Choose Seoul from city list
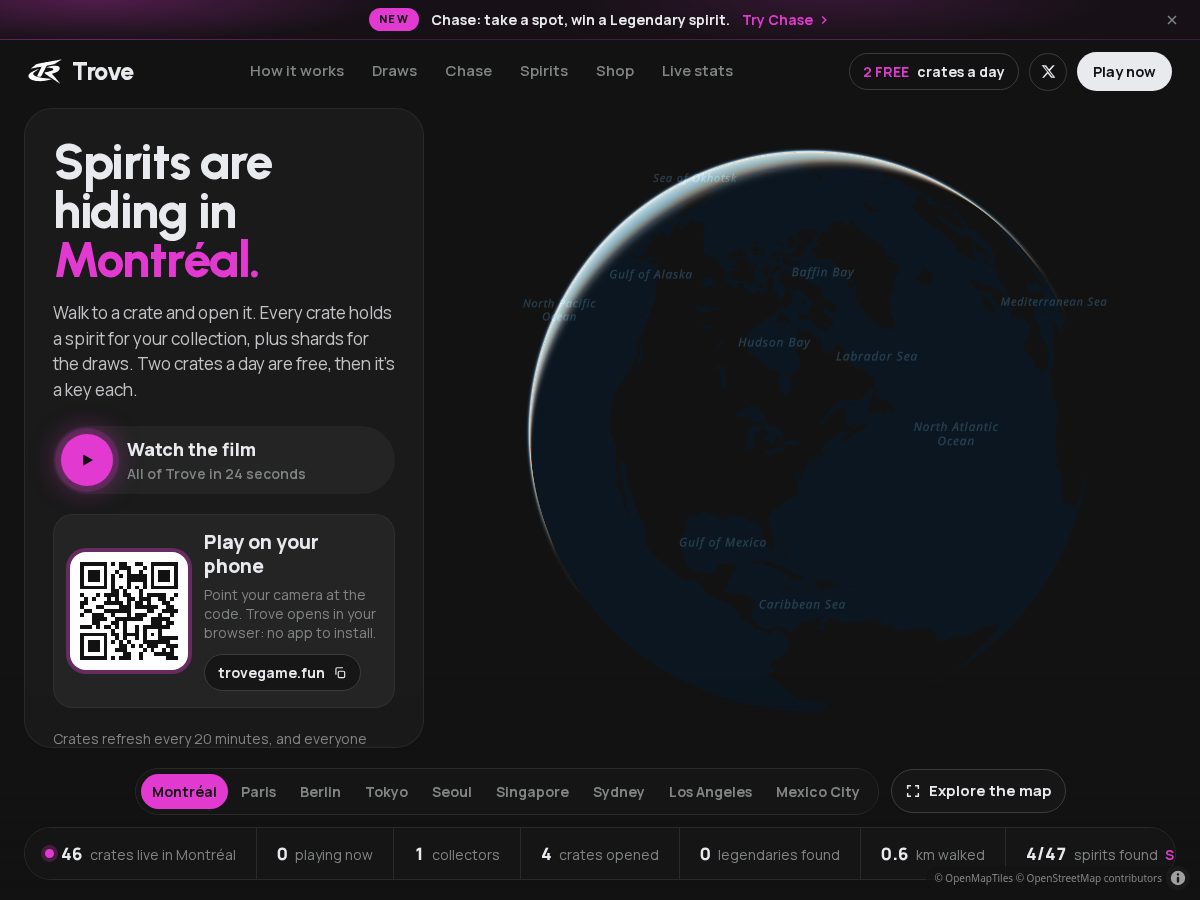The width and height of the screenshot is (1200, 900). coord(452,792)
